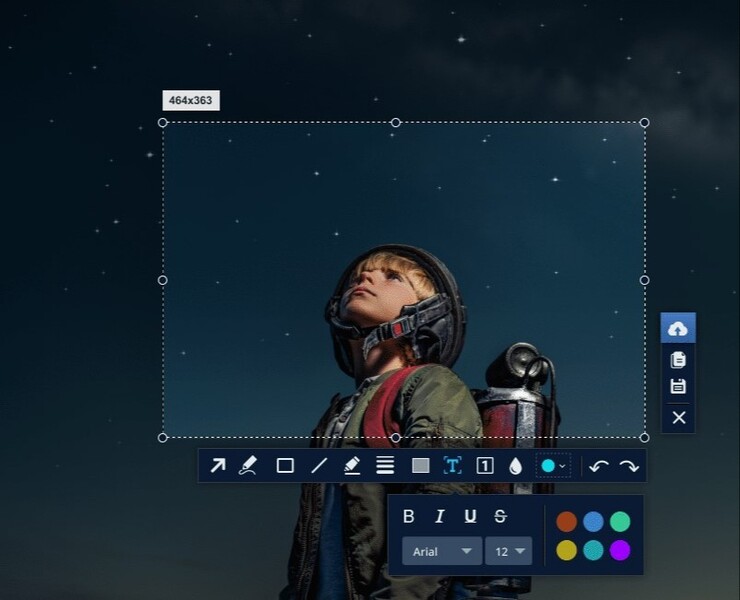Expand the cyan color picker dropdown
This screenshot has height=600, width=740.
point(554,466)
